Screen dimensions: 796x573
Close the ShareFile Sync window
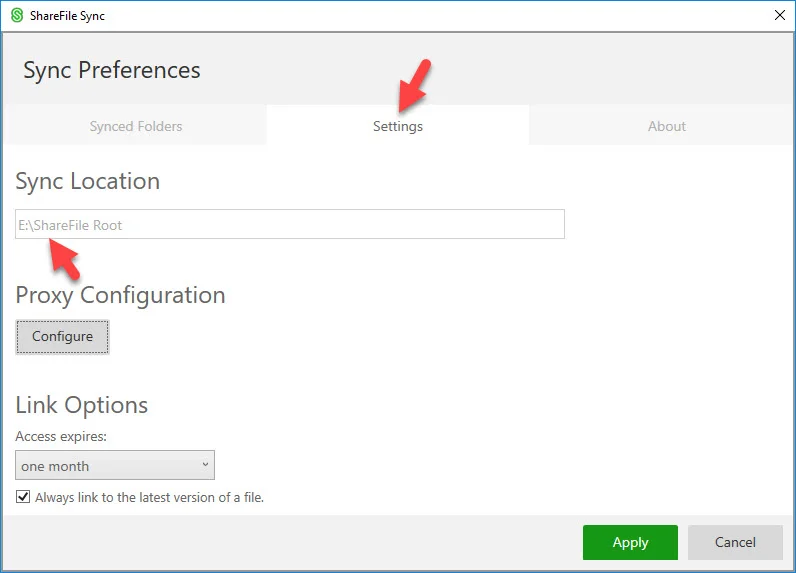(x=780, y=15)
